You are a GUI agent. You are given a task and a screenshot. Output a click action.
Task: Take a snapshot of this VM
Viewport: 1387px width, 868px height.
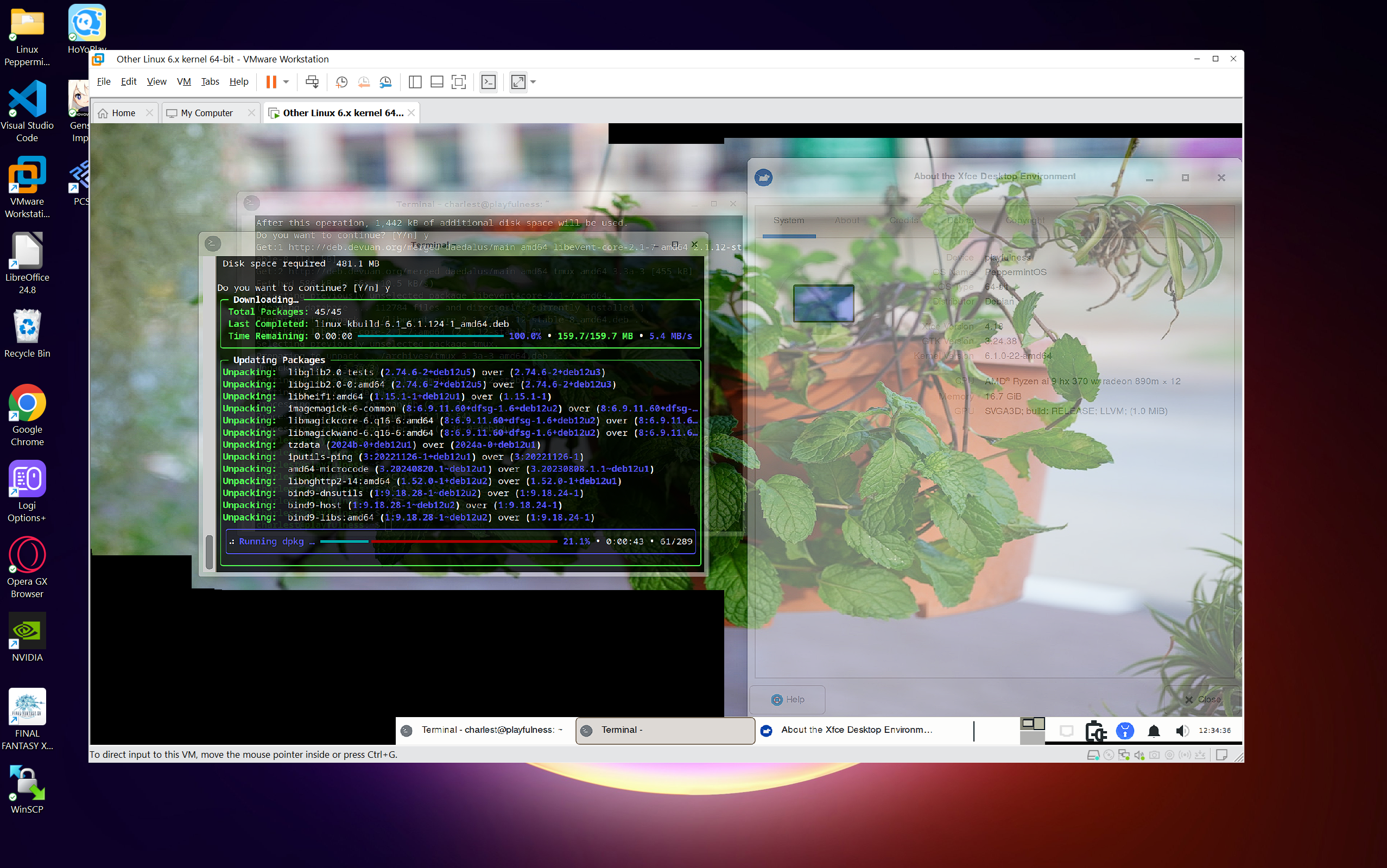(x=341, y=82)
